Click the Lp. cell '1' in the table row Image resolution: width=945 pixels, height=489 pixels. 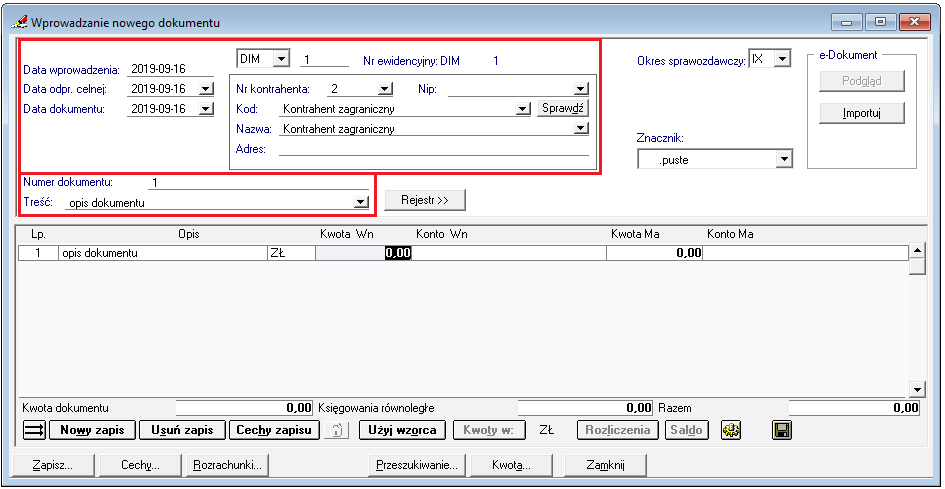point(38,253)
